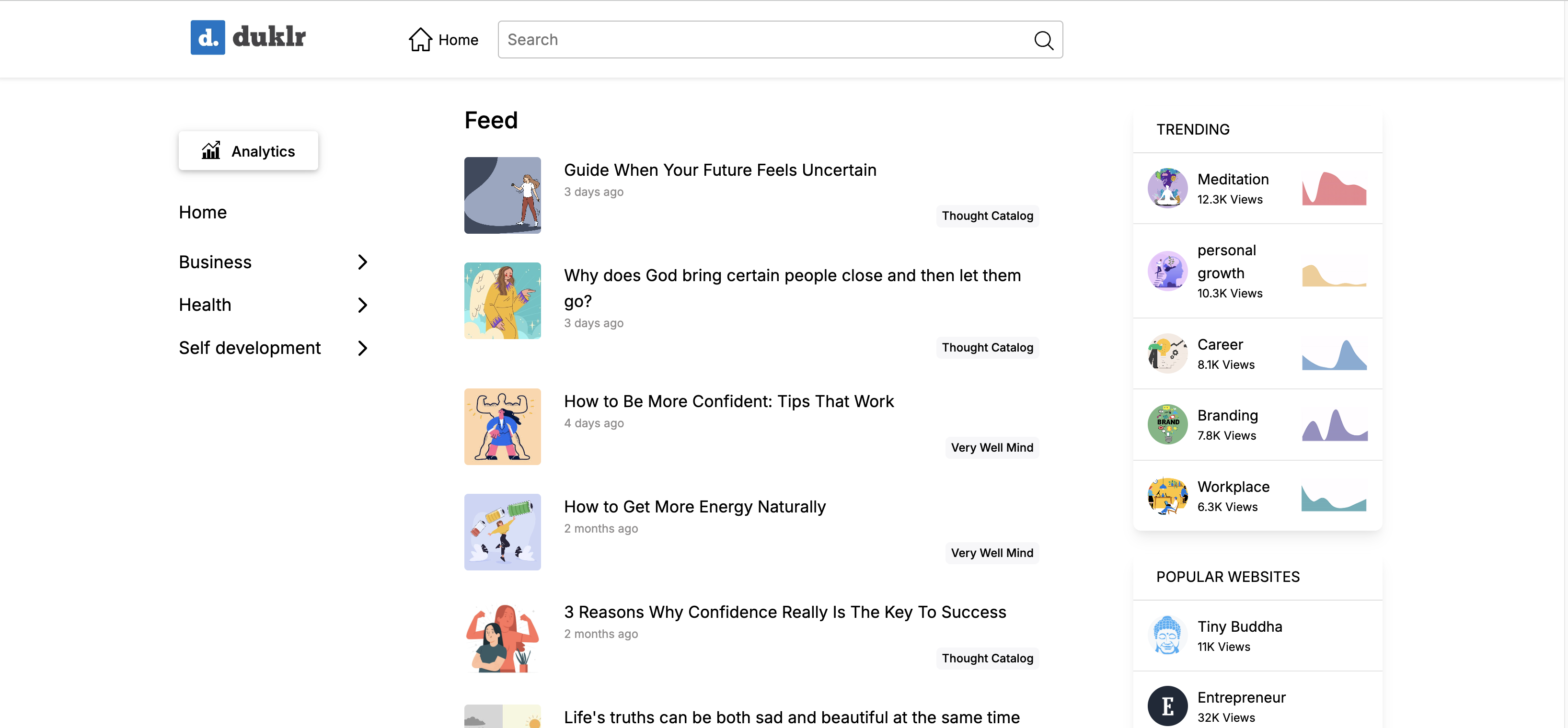The width and height of the screenshot is (1568, 728).
Task: Expand the Health category chevron
Action: [363, 305]
